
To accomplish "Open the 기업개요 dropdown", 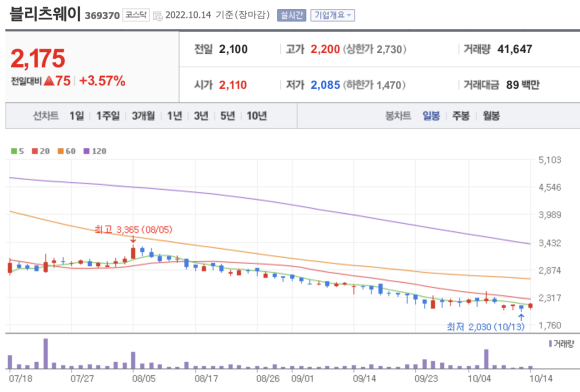I will coord(332,15).
